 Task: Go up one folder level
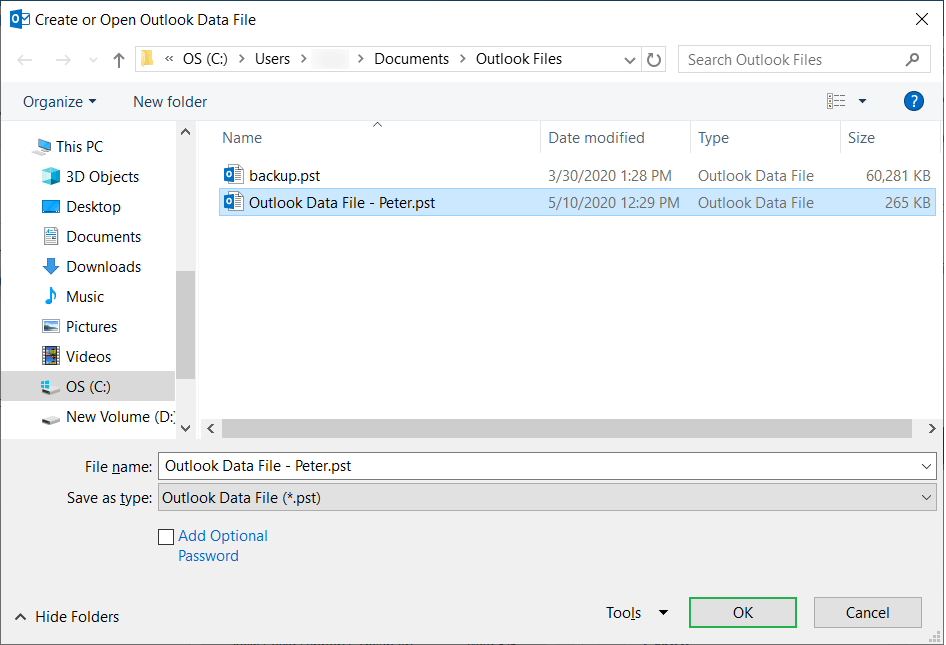pyautogui.click(x=119, y=60)
